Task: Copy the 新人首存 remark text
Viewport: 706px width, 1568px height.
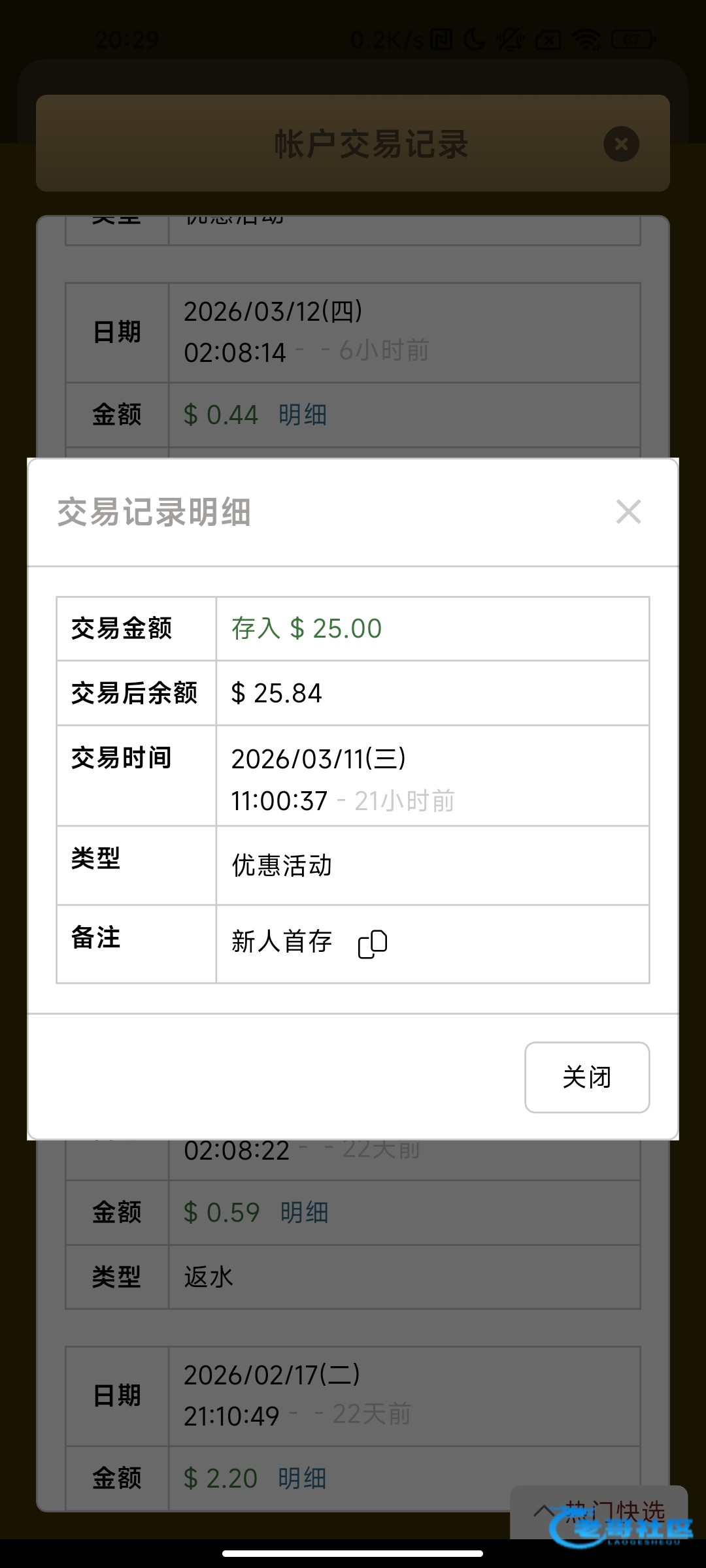Action: pyautogui.click(x=373, y=944)
